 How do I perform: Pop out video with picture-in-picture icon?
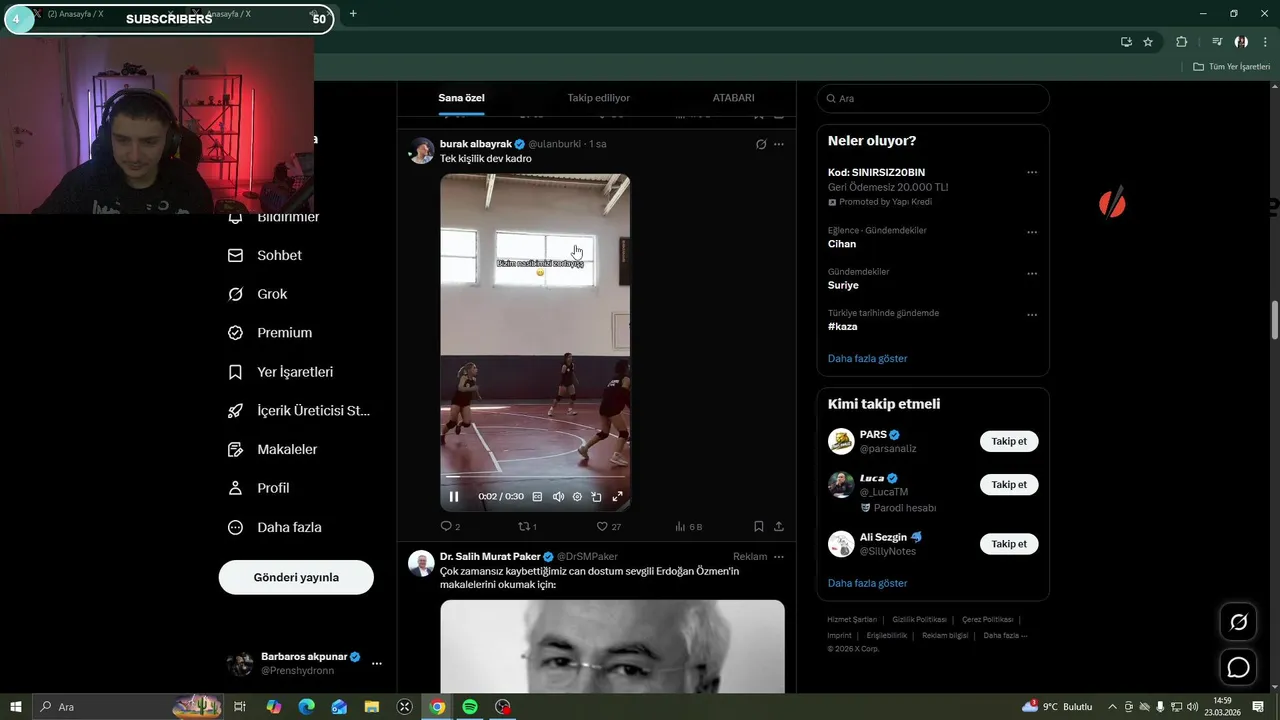pos(597,497)
